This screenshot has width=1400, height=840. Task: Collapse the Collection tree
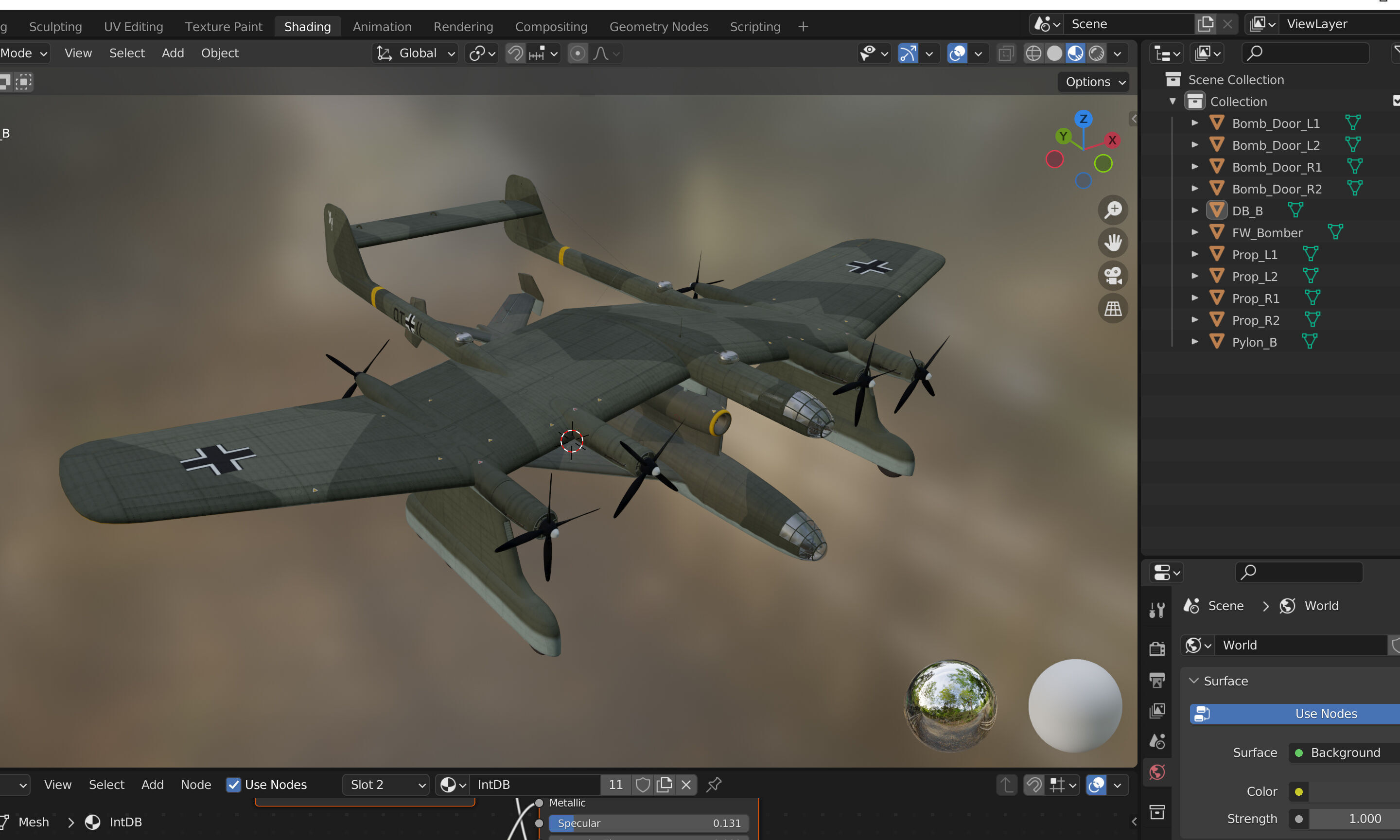[x=1172, y=101]
